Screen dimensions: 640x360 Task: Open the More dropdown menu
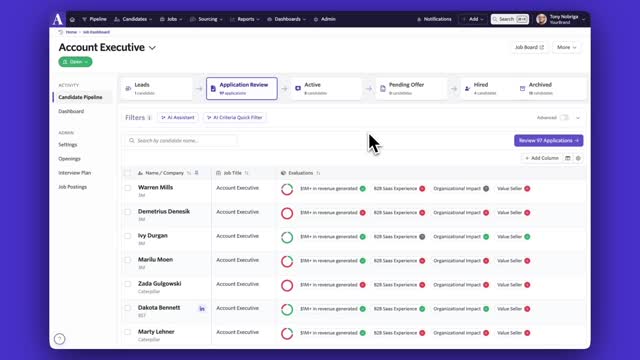[567, 47]
